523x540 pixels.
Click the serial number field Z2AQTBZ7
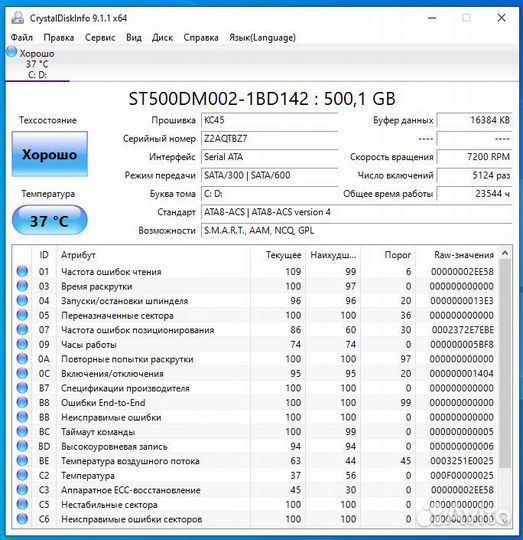point(269,138)
